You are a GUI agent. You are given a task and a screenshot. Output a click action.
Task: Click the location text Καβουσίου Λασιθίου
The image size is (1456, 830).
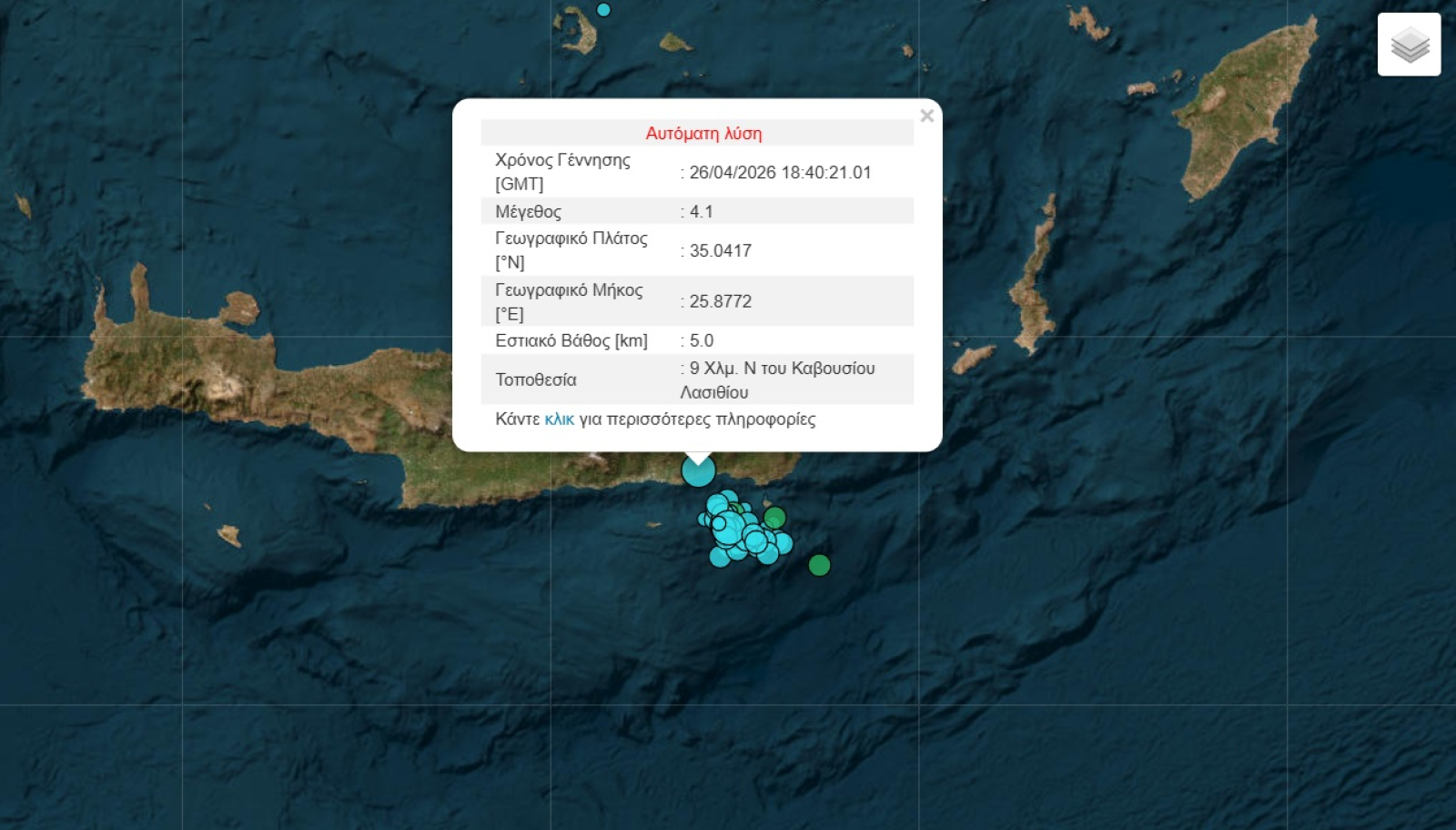point(781,380)
